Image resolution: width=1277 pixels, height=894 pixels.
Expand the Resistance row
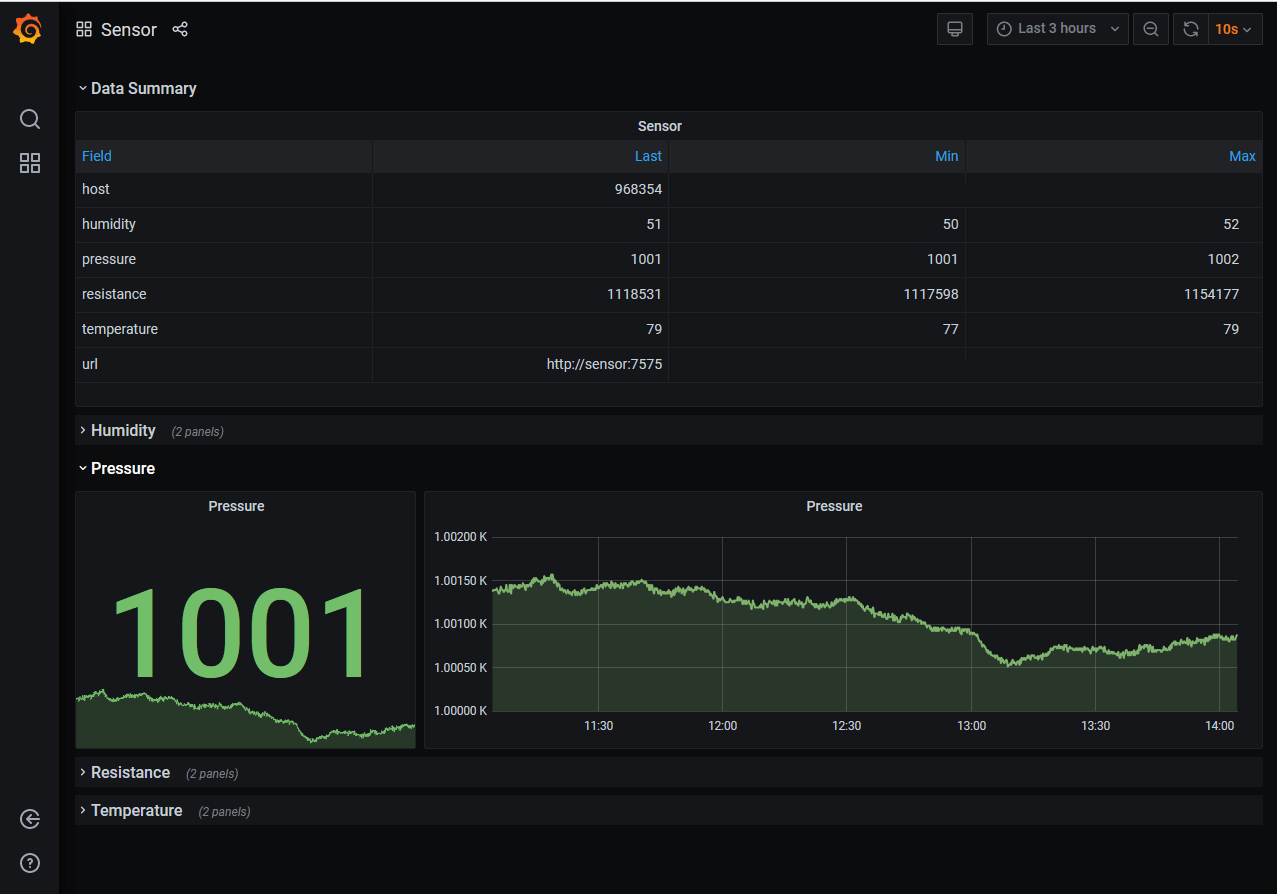[x=130, y=772]
